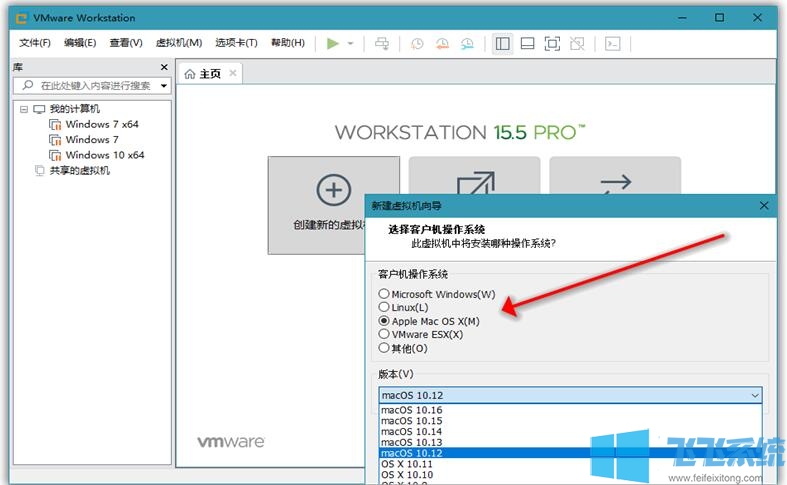The image size is (787, 485).
Task: Click the green power-on play button
Action: pyautogui.click(x=332, y=44)
